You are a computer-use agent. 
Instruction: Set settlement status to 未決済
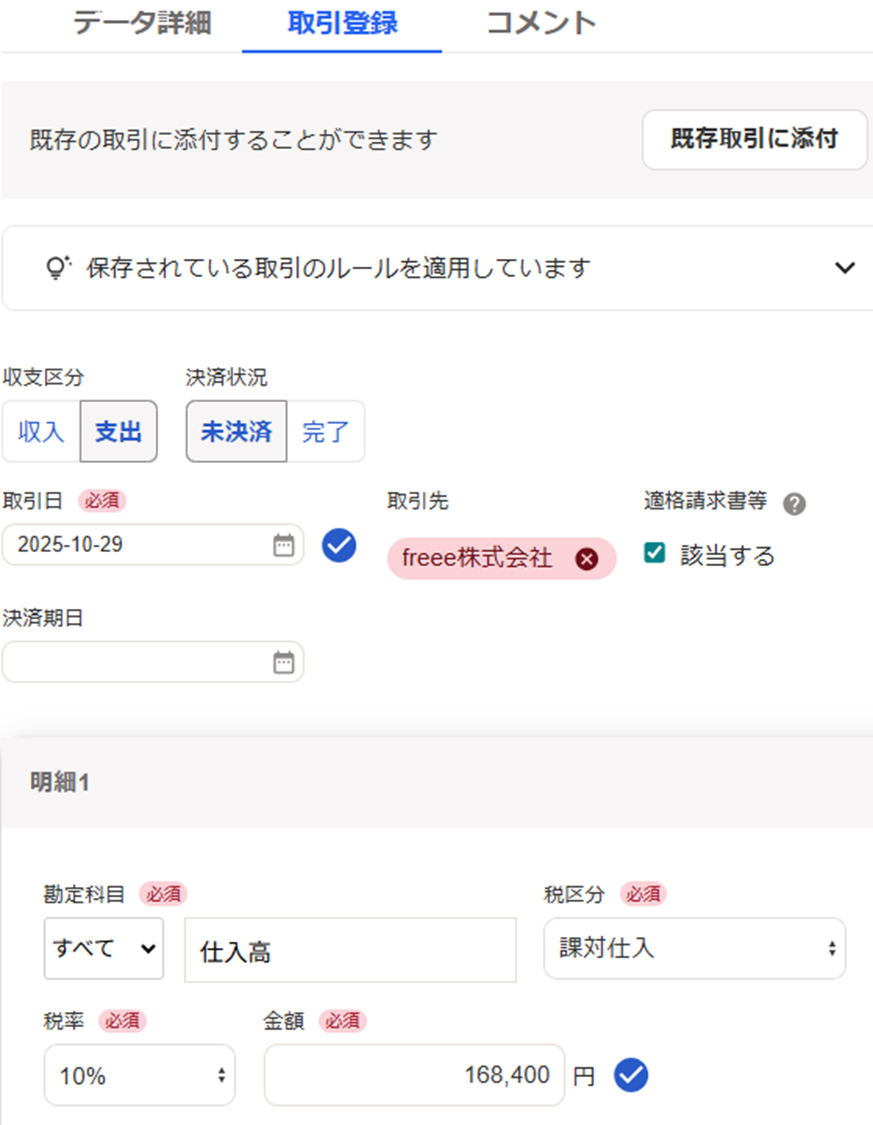click(x=236, y=432)
